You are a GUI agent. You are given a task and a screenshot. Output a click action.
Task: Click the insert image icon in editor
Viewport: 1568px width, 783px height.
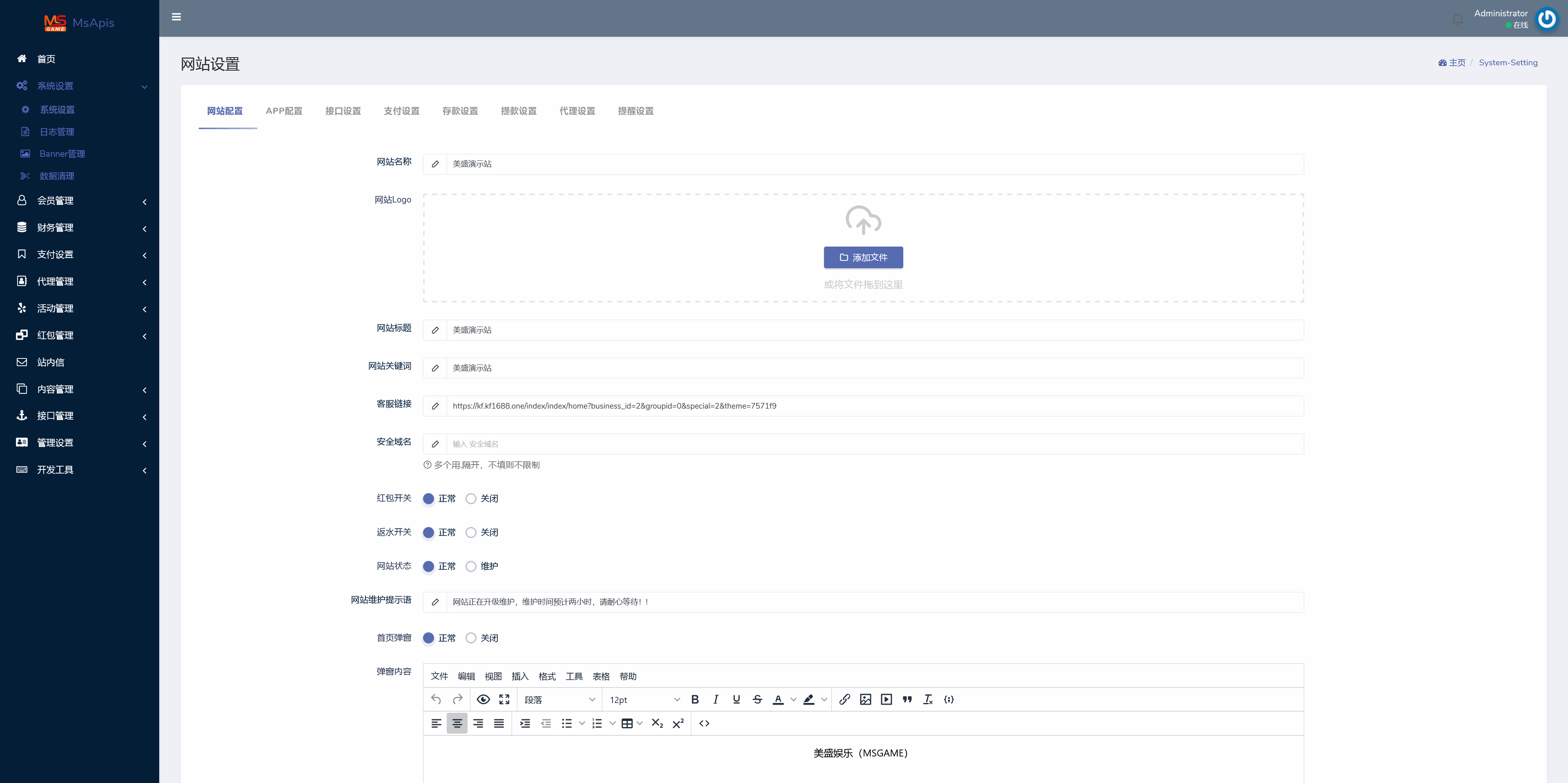click(x=865, y=699)
